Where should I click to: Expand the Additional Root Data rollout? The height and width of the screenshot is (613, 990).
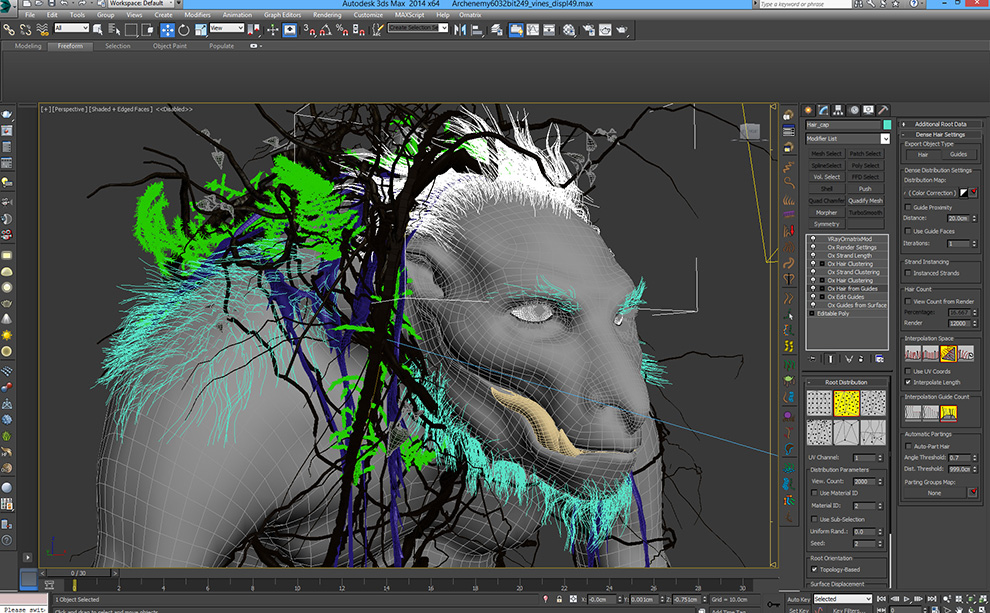point(940,124)
